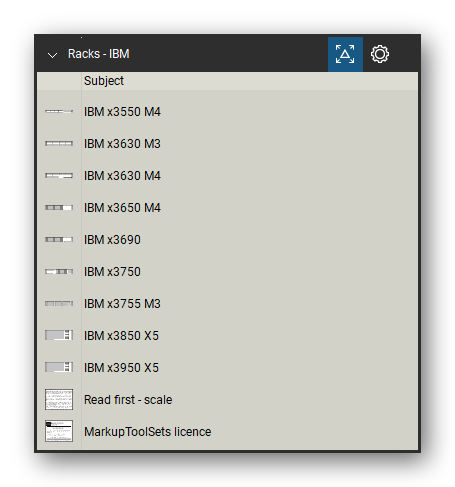Select the IBM x3550 M4 tool icon
The image size is (455, 487).
(59, 111)
